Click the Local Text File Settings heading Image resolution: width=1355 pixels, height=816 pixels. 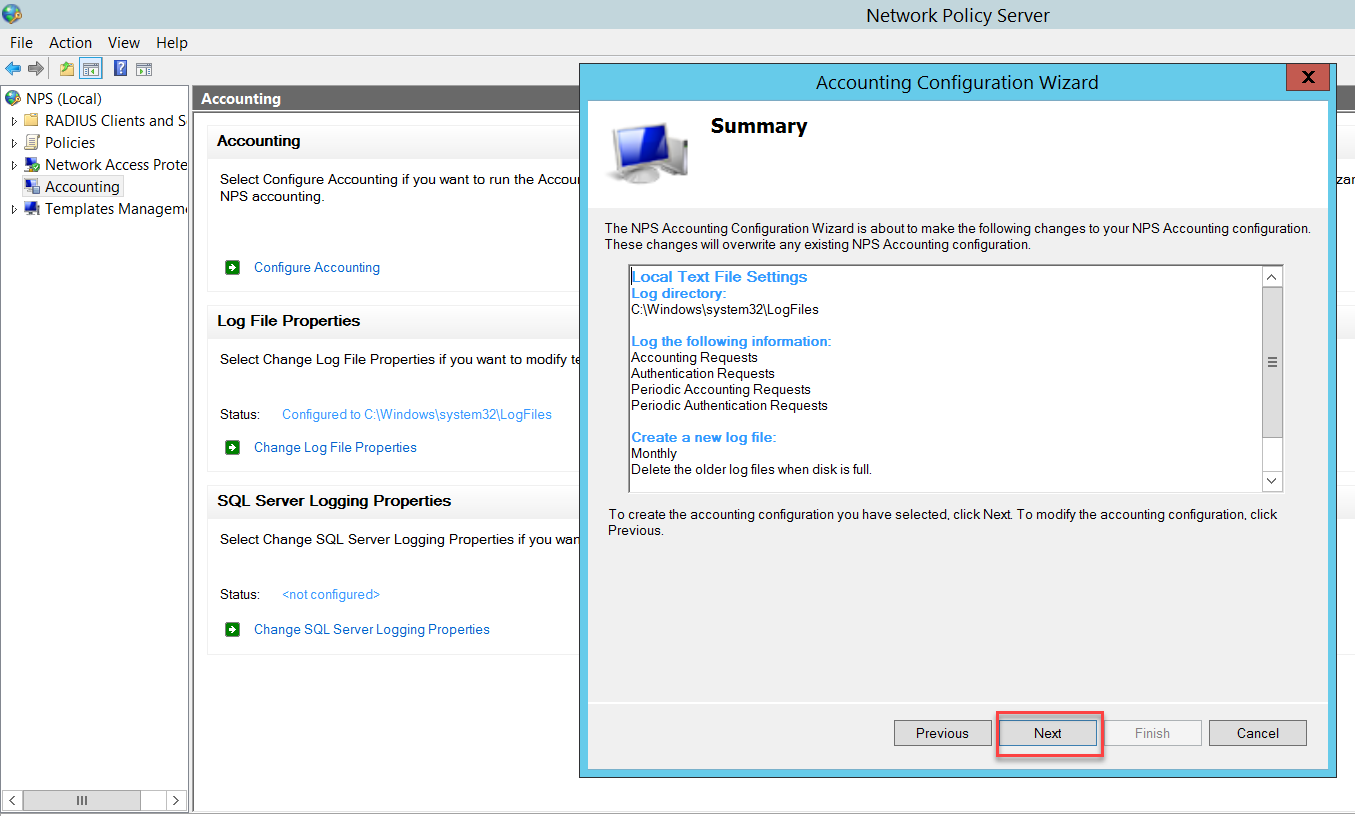pyautogui.click(x=719, y=277)
